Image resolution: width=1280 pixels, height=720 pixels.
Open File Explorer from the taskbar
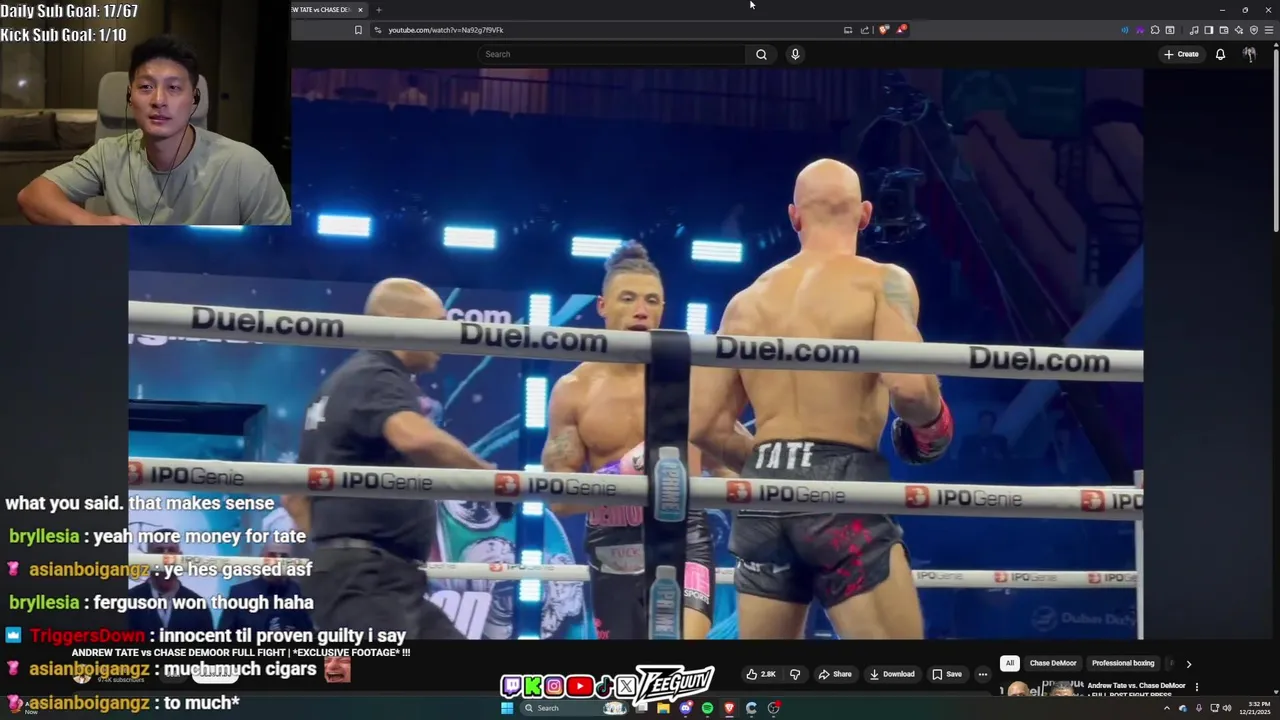[663, 708]
